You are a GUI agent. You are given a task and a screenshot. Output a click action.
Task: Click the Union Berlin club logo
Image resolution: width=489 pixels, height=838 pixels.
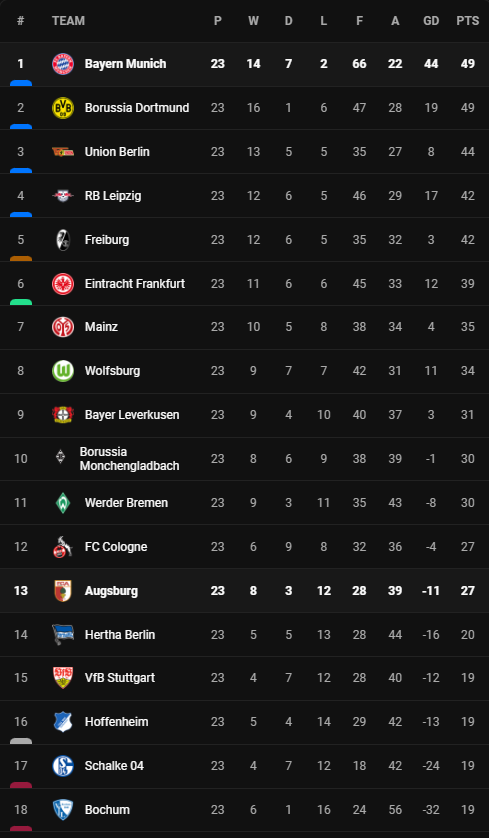63,152
